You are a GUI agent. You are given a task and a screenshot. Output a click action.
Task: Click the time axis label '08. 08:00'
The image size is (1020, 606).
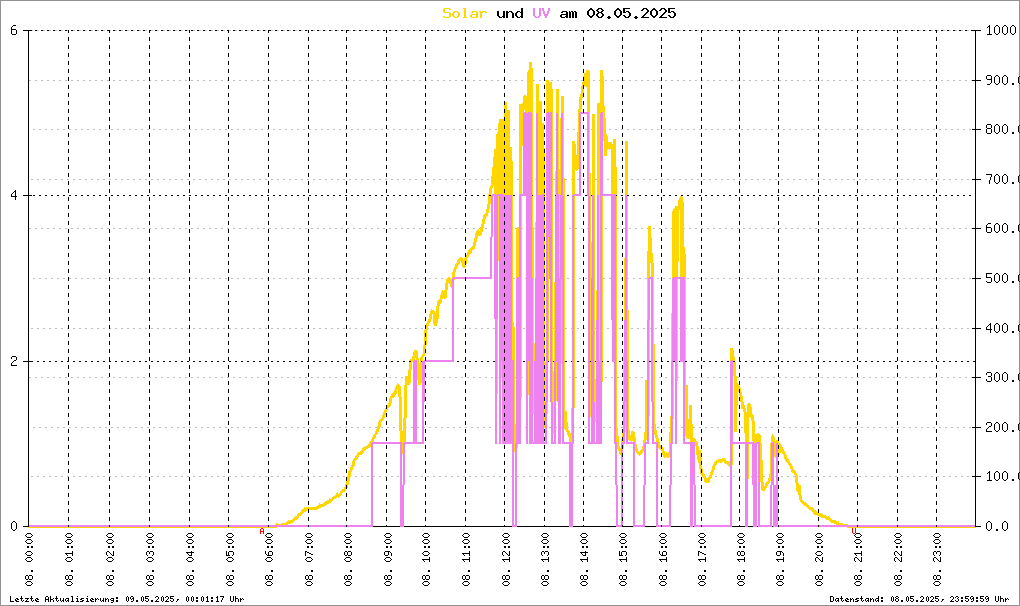(347, 559)
